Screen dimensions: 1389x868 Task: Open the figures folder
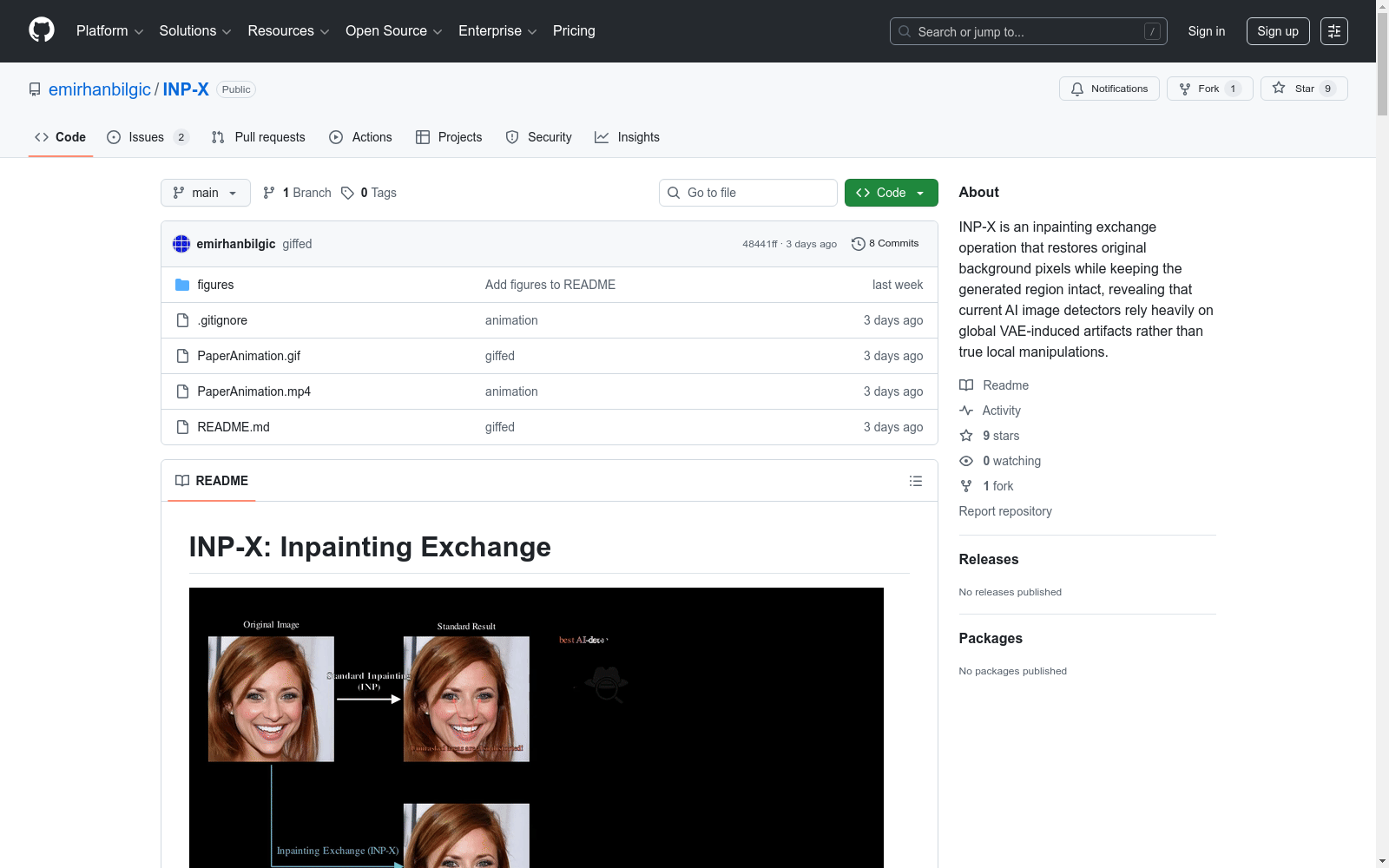click(215, 285)
